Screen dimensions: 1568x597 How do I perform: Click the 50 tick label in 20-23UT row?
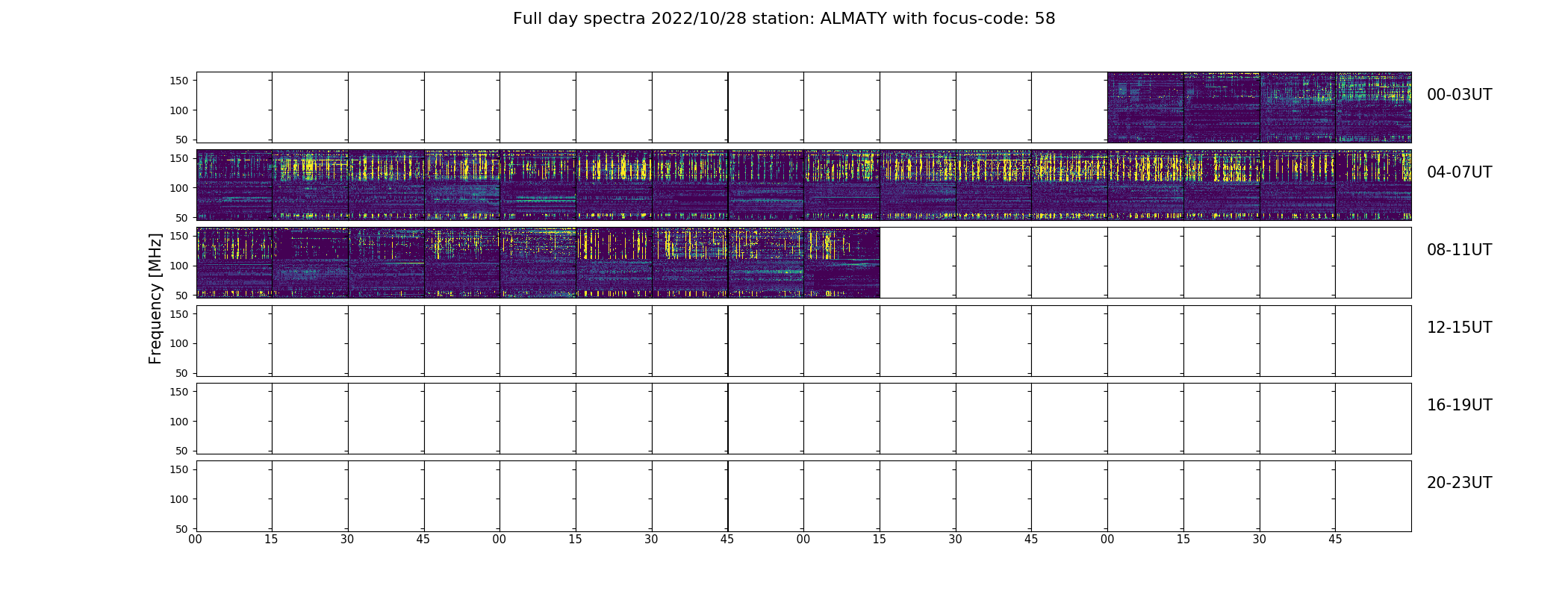pyautogui.click(x=183, y=529)
